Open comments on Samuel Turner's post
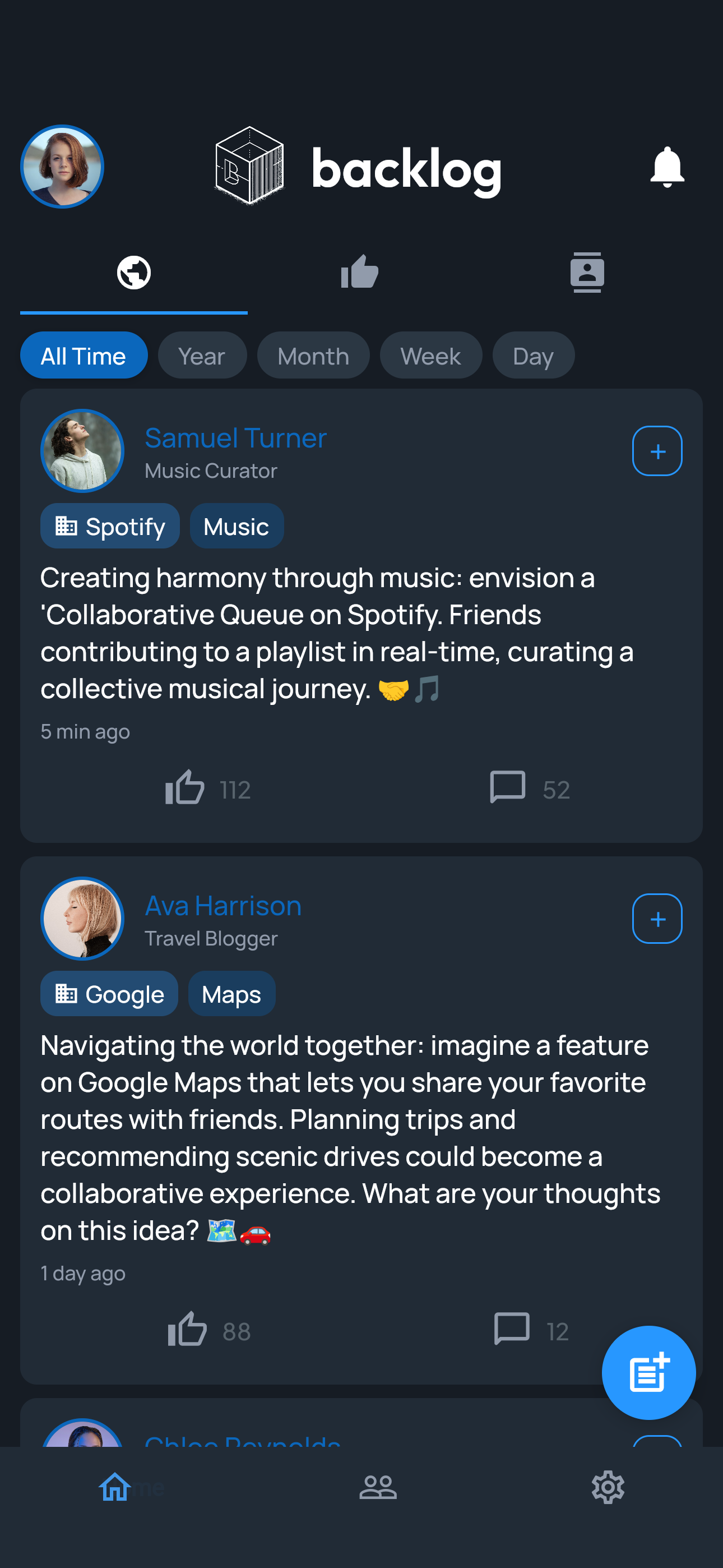The height and width of the screenshot is (1568, 723). (x=507, y=788)
